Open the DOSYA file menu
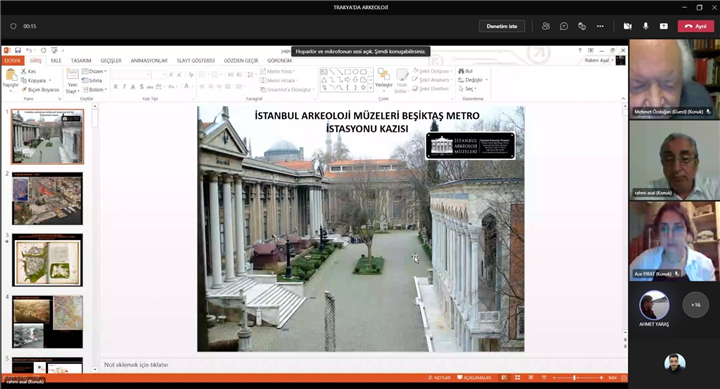The height and width of the screenshot is (389, 720). [x=12, y=61]
